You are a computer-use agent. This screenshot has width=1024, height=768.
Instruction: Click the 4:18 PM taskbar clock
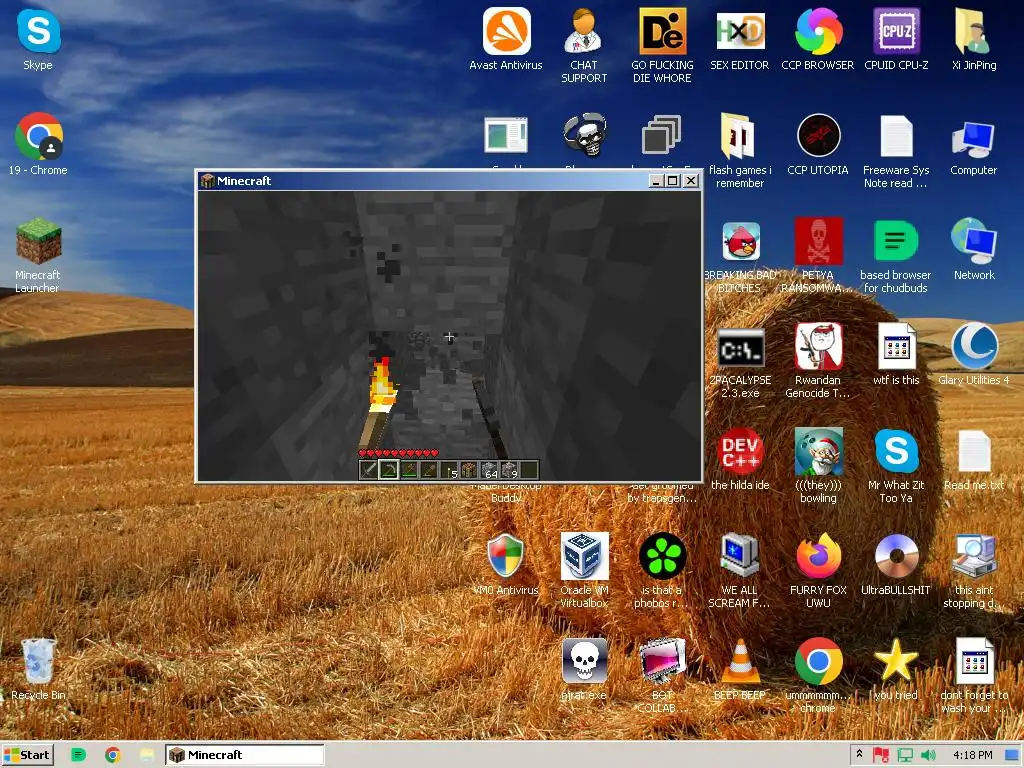[972, 755]
